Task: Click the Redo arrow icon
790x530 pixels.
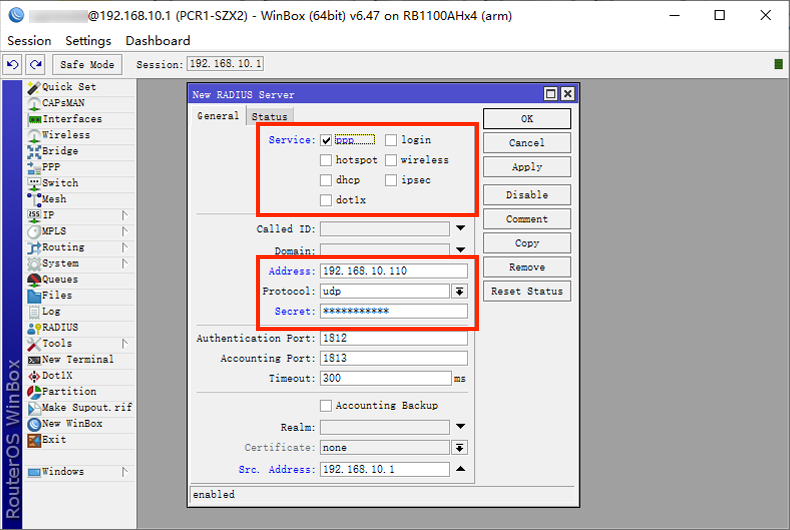Action: point(36,64)
